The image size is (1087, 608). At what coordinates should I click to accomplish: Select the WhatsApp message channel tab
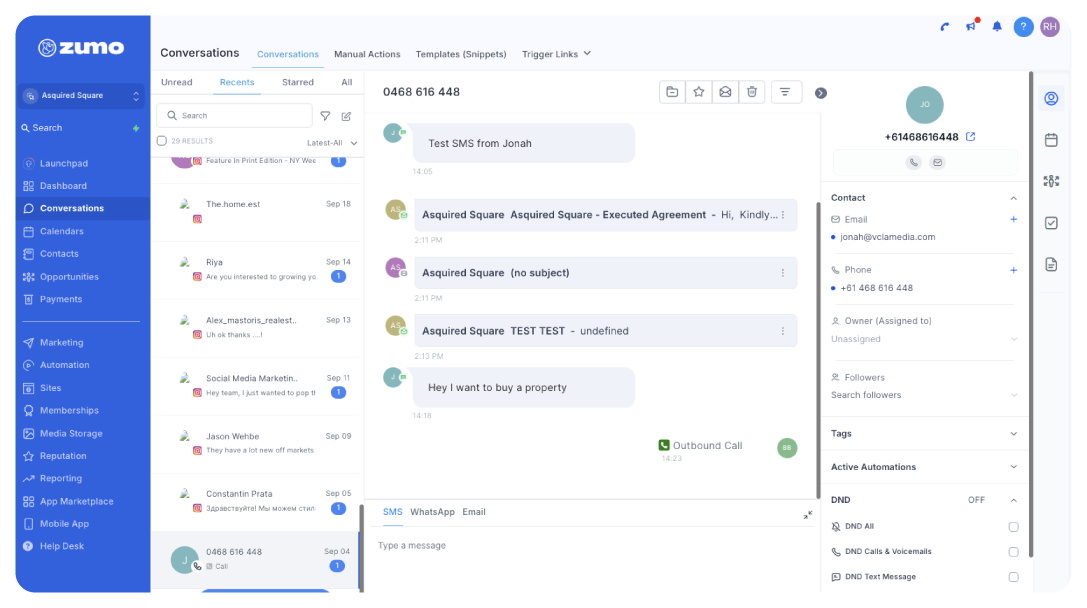pos(432,512)
